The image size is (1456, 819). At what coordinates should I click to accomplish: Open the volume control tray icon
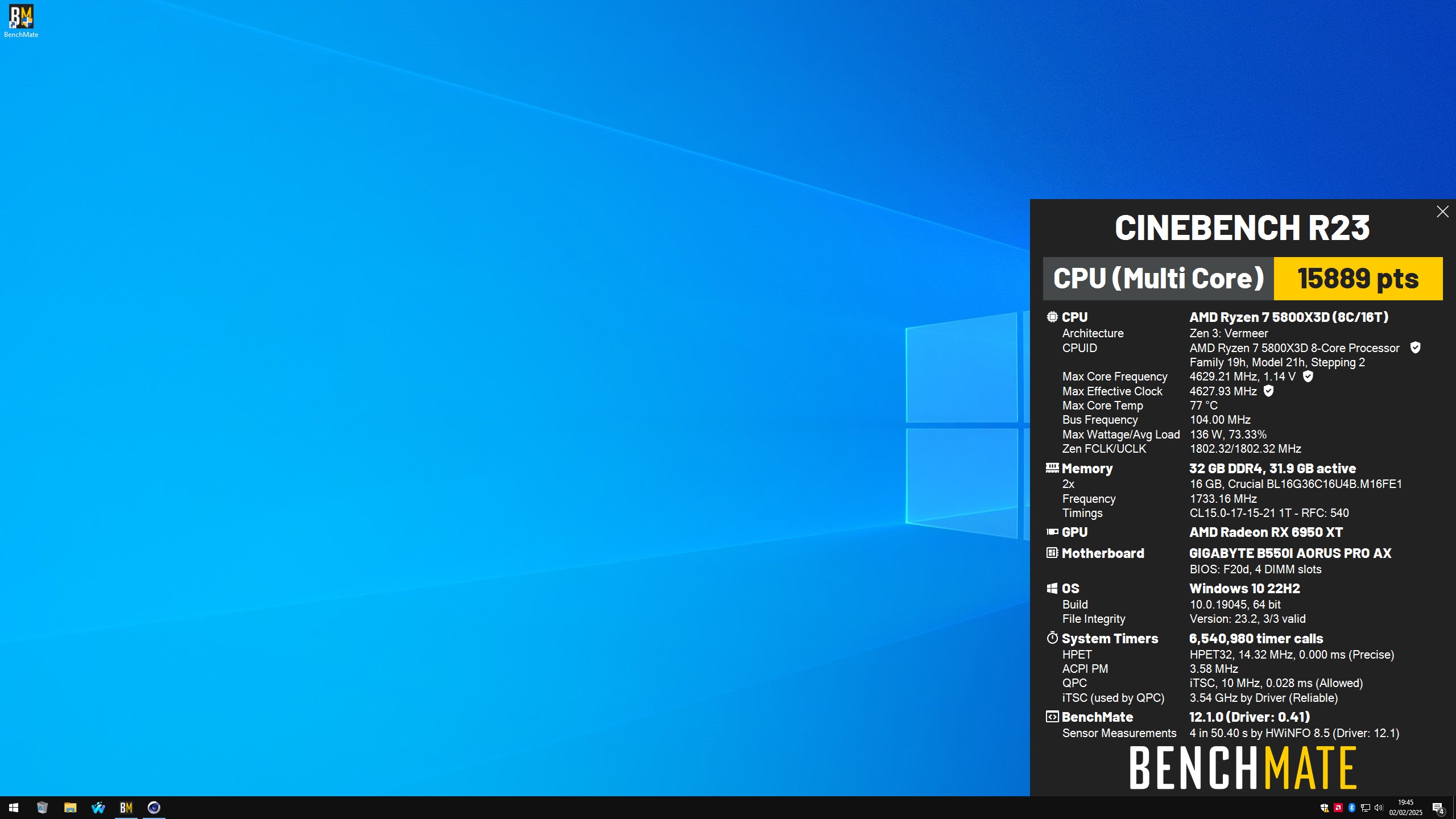(x=1379, y=808)
